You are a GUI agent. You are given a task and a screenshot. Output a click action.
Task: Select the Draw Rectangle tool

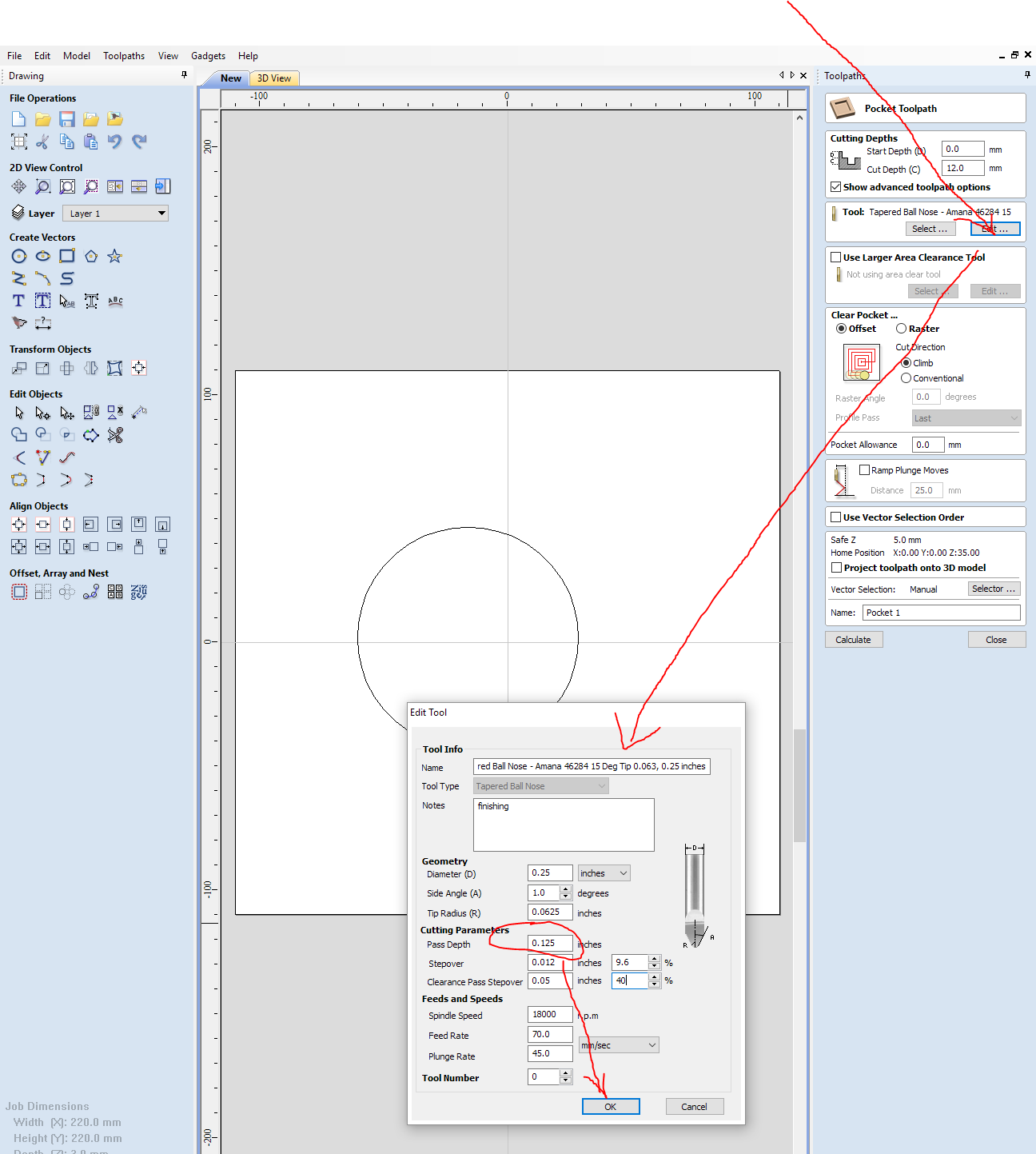[67, 257]
